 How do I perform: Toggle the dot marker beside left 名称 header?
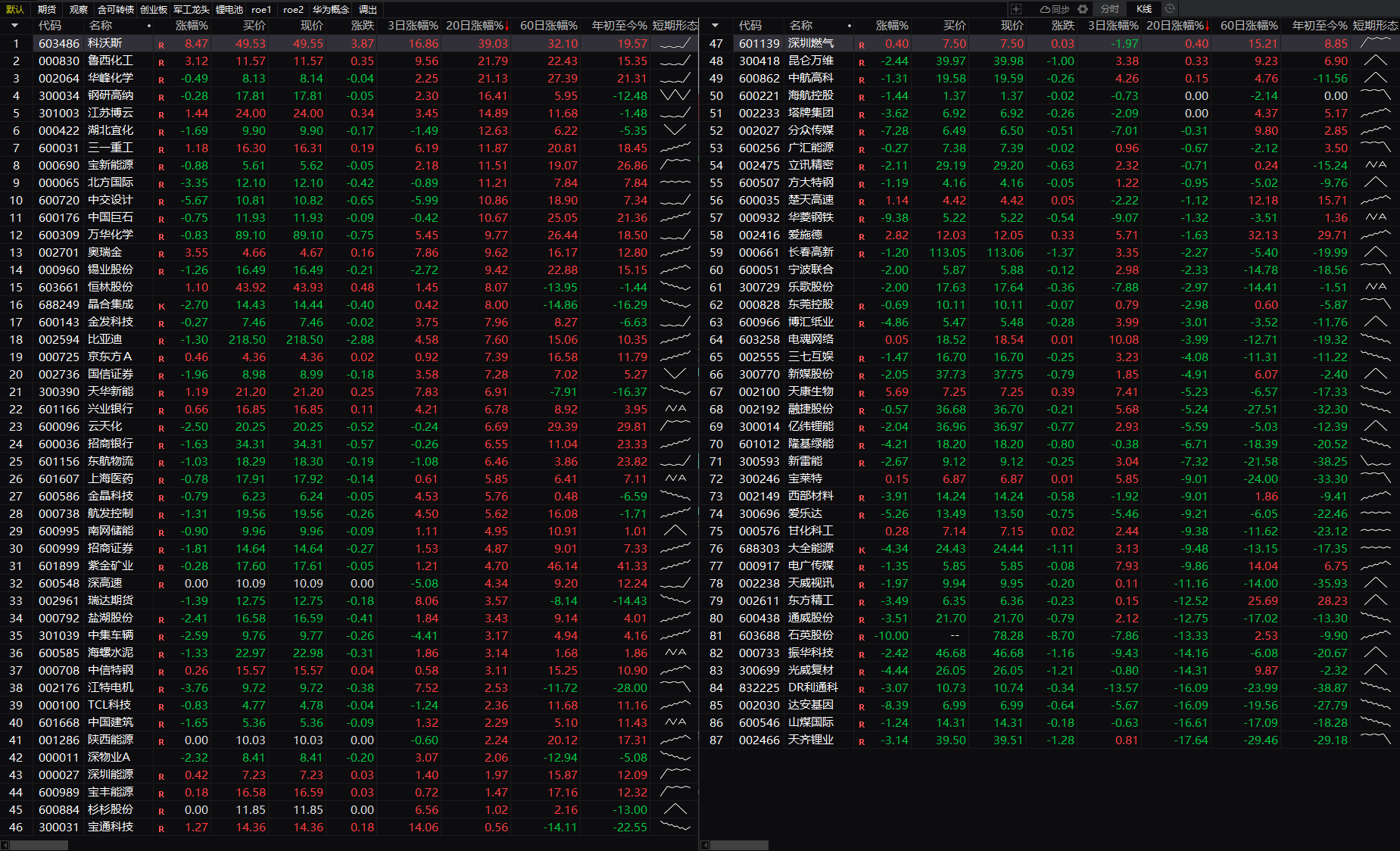click(x=149, y=26)
